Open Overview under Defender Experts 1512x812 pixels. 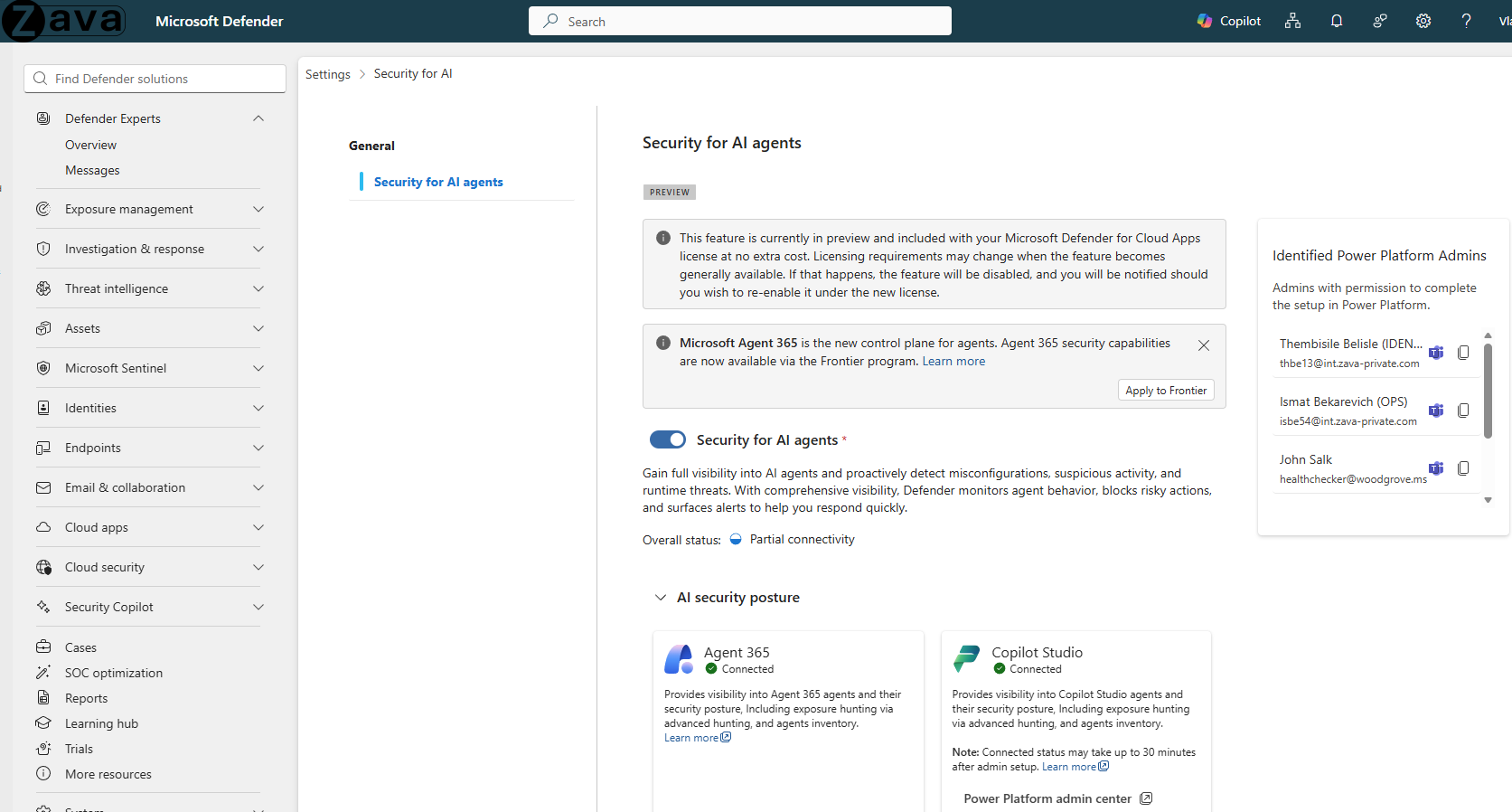[x=90, y=145]
